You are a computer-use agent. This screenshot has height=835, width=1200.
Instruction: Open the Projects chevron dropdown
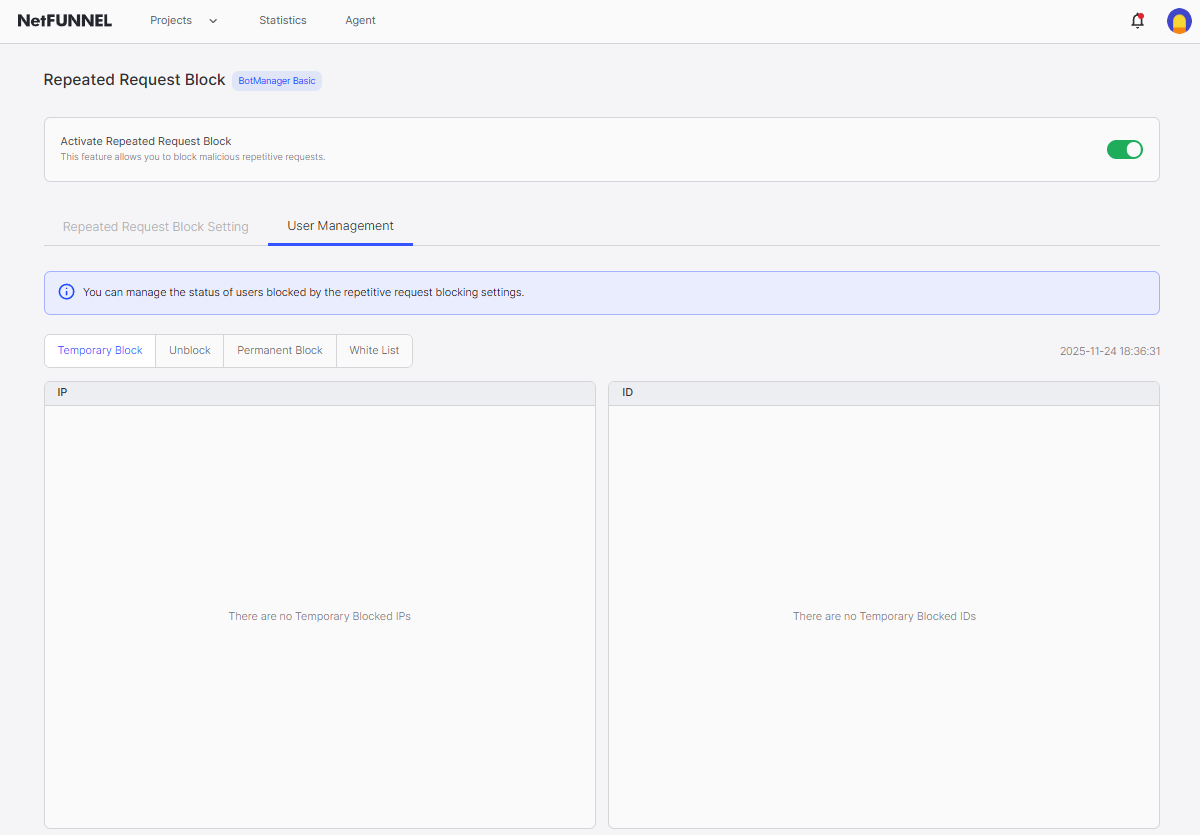(x=212, y=20)
